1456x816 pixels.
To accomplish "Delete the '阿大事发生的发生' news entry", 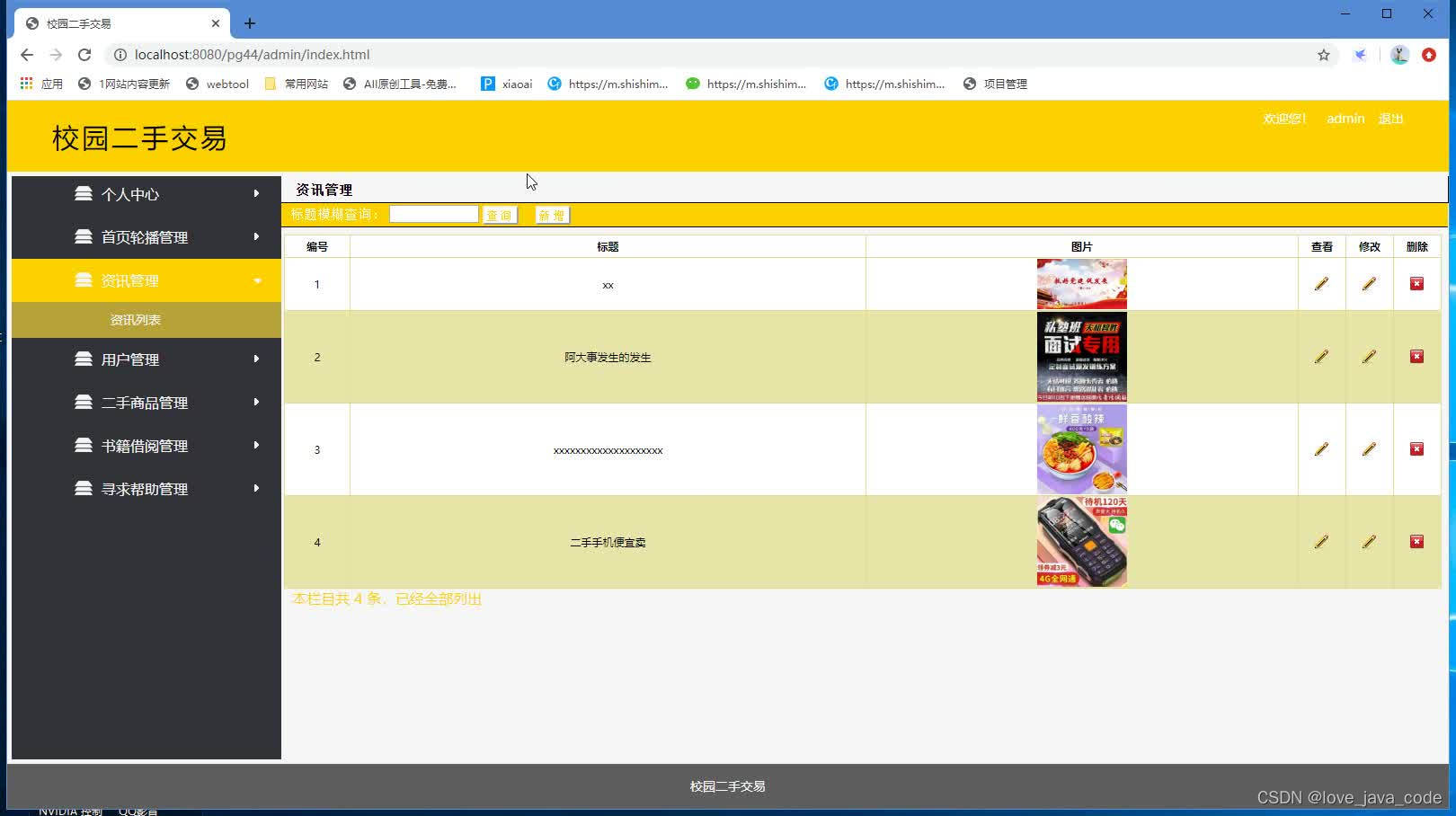I will (1416, 357).
